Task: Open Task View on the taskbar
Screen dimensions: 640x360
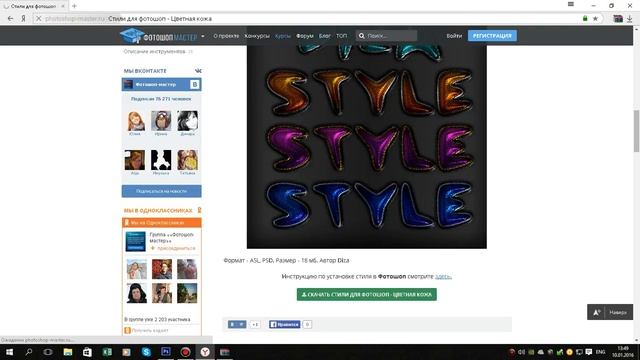Action: (x=48, y=352)
